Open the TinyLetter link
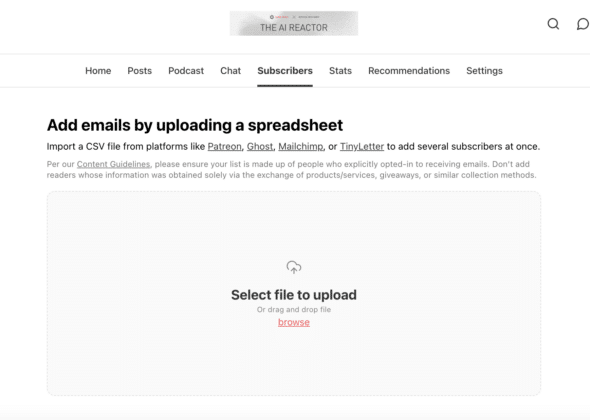This screenshot has height=420, width=590. coord(362,146)
